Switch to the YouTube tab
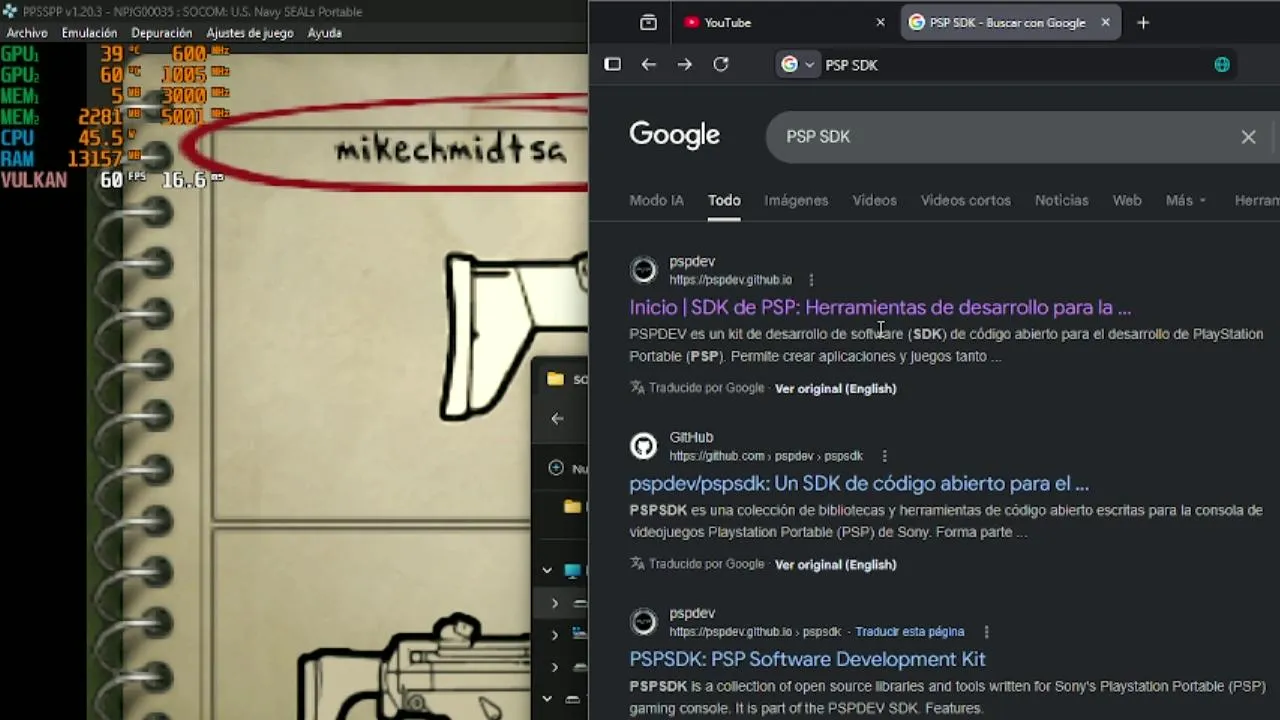The height and width of the screenshot is (720, 1280). 727,22
